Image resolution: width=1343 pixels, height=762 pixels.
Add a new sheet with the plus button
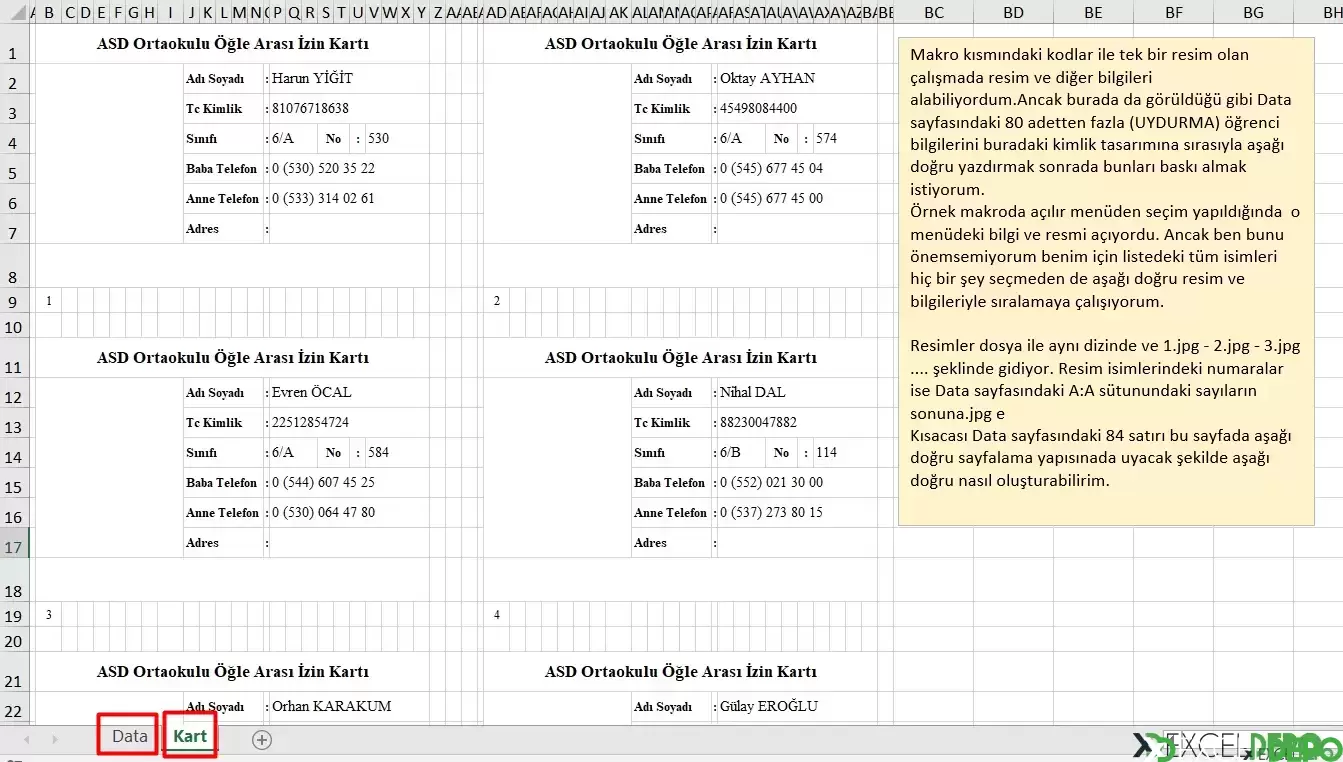[262, 740]
